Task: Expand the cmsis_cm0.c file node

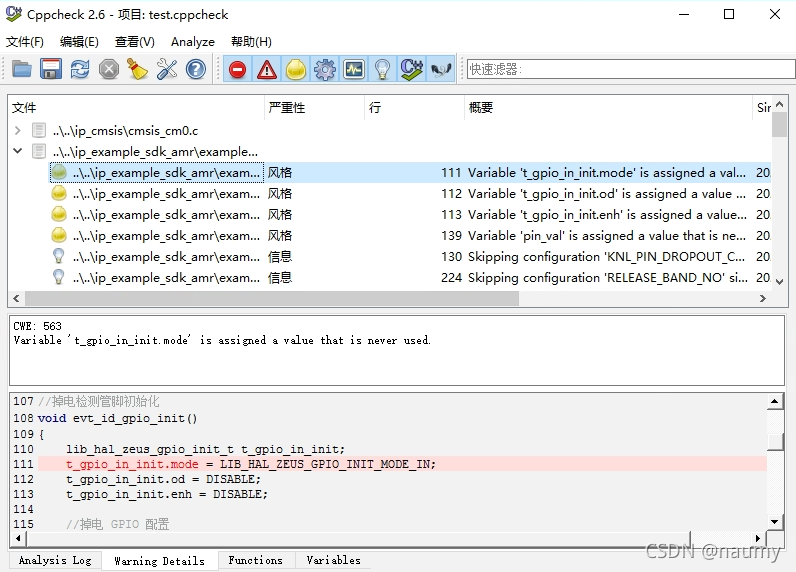Action: pyautogui.click(x=18, y=130)
